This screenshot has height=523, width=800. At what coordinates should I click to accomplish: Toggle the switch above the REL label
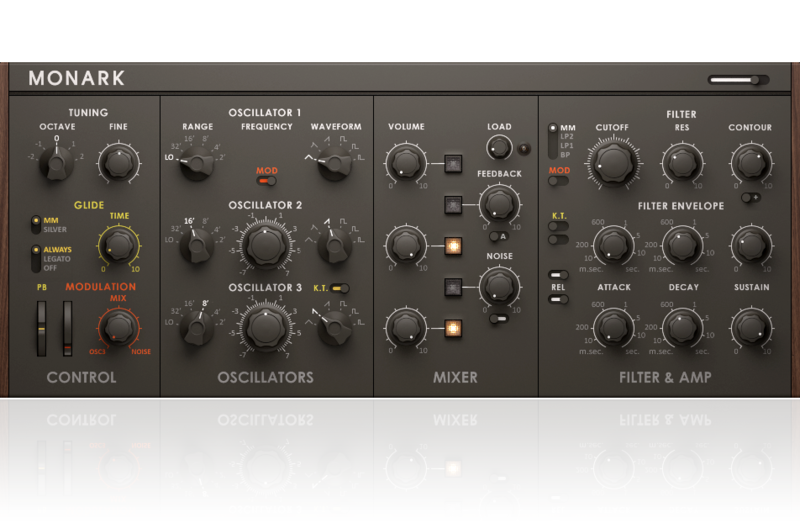[558, 275]
